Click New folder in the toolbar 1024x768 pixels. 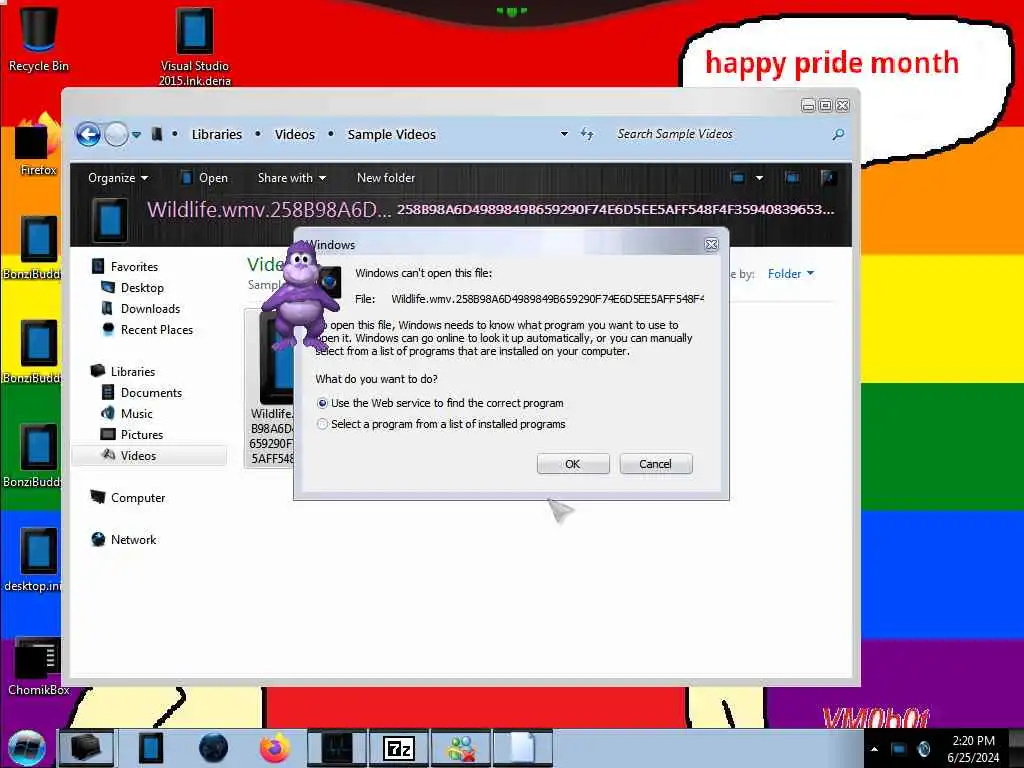click(386, 178)
